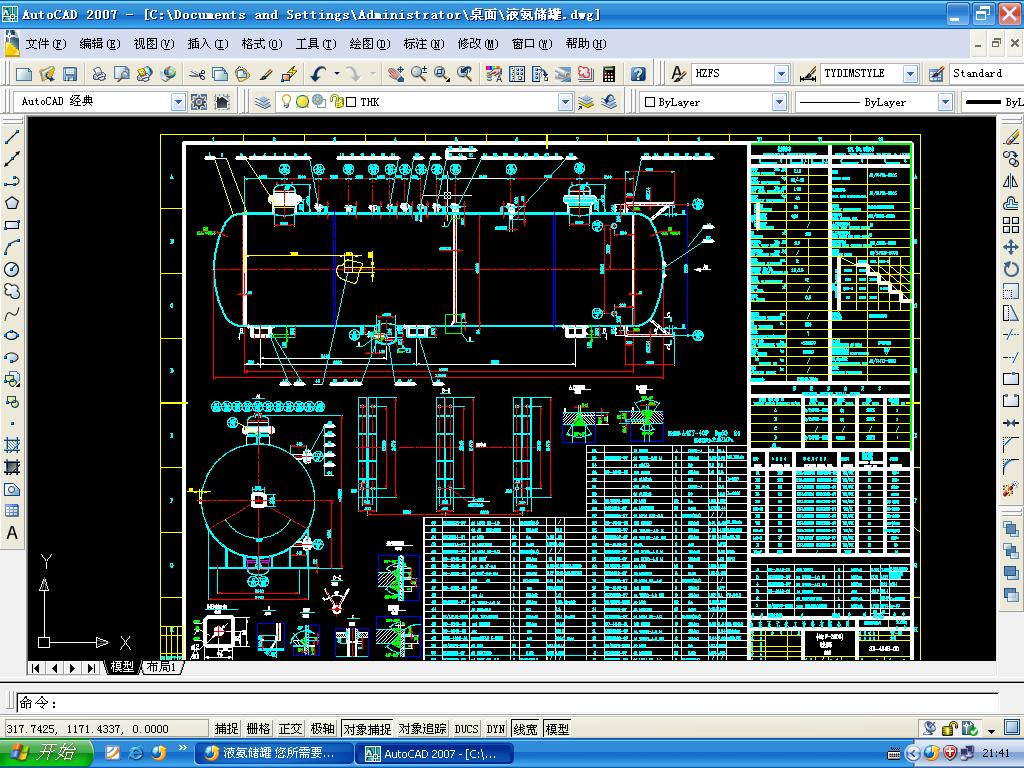1024x768 pixels.
Task: Click the Save icon in toolbar
Action: (x=70, y=74)
